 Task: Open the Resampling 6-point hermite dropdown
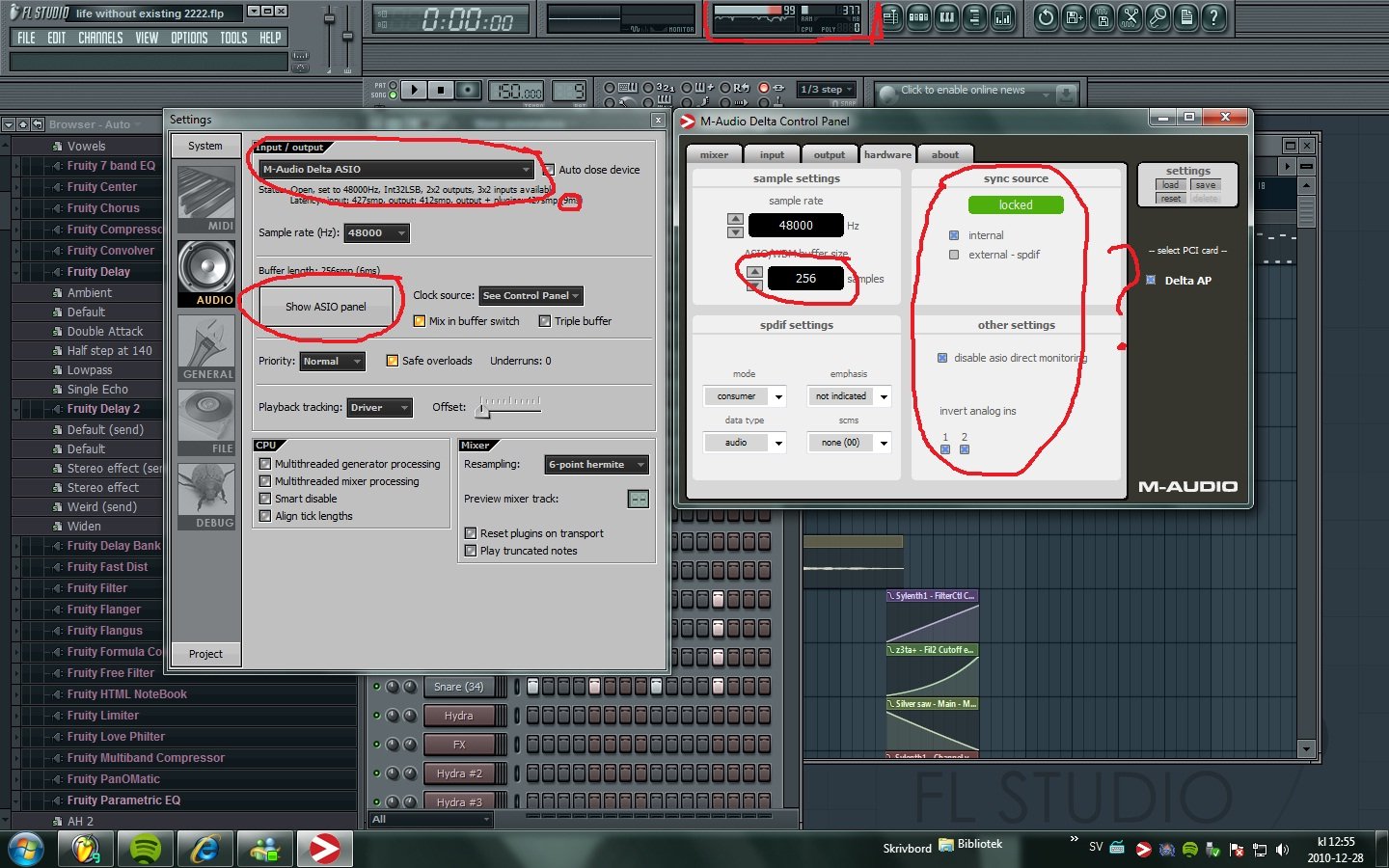pos(596,465)
